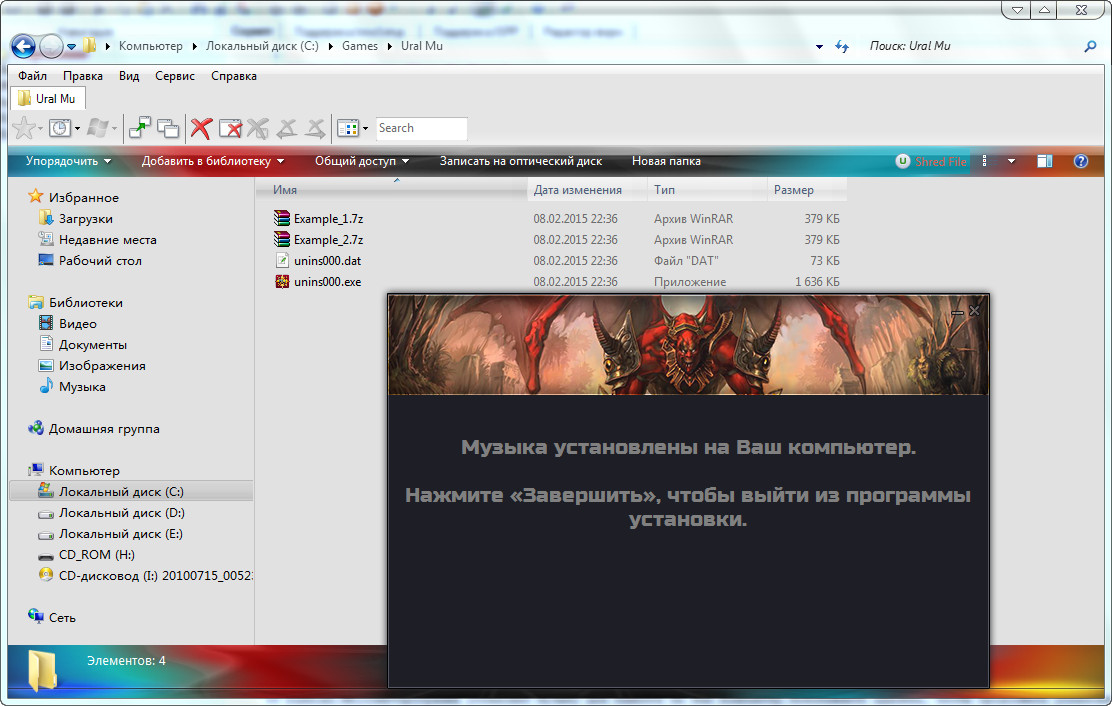
Task: Sort by the Тип column header
Action: [707, 190]
